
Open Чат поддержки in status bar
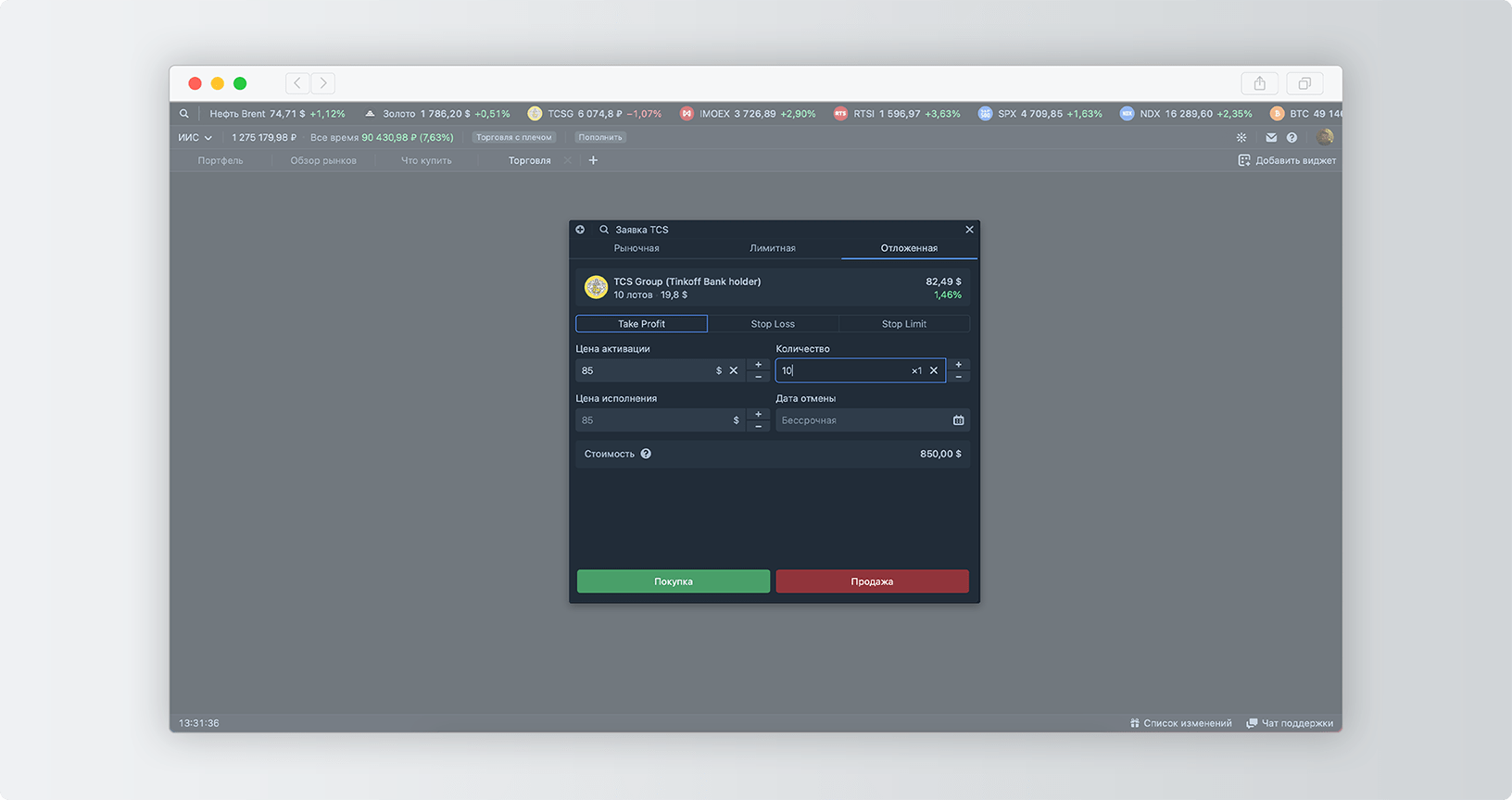pyautogui.click(x=1290, y=723)
